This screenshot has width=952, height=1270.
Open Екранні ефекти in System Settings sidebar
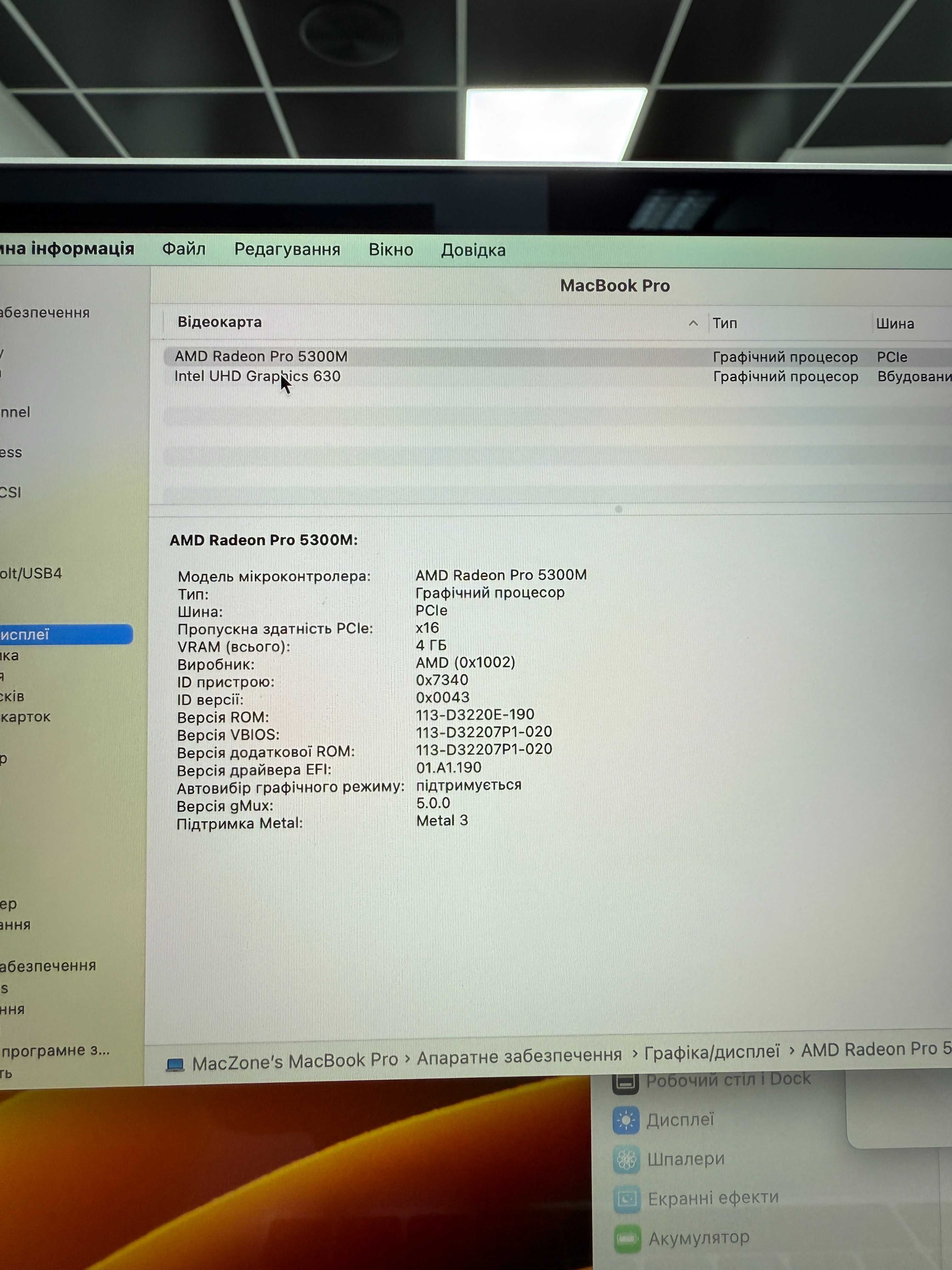713,1198
